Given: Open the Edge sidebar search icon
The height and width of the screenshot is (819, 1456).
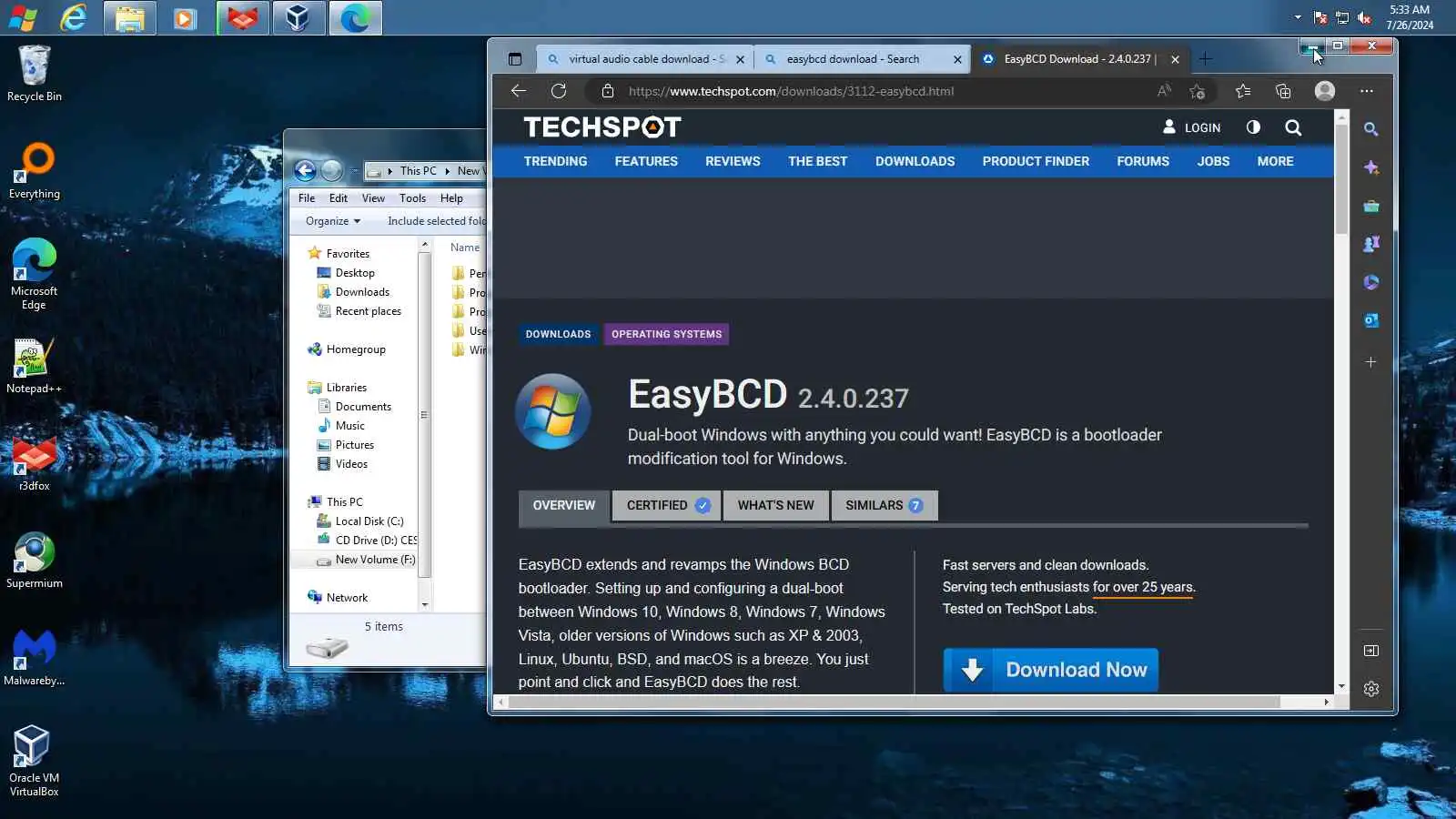Looking at the screenshot, I should click(1371, 129).
